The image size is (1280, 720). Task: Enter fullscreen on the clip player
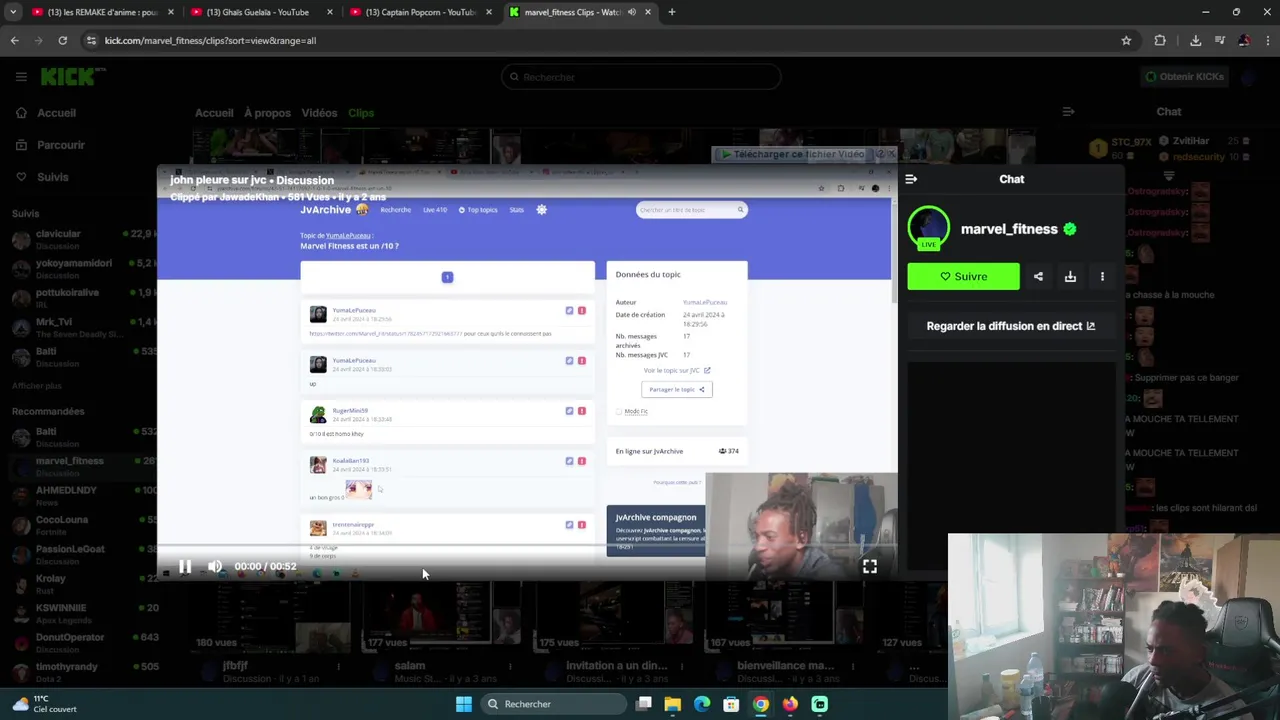click(870, 566)
